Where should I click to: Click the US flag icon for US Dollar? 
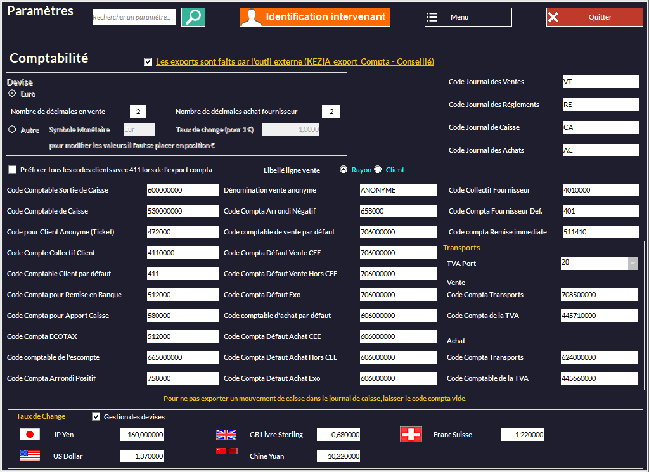29,455
